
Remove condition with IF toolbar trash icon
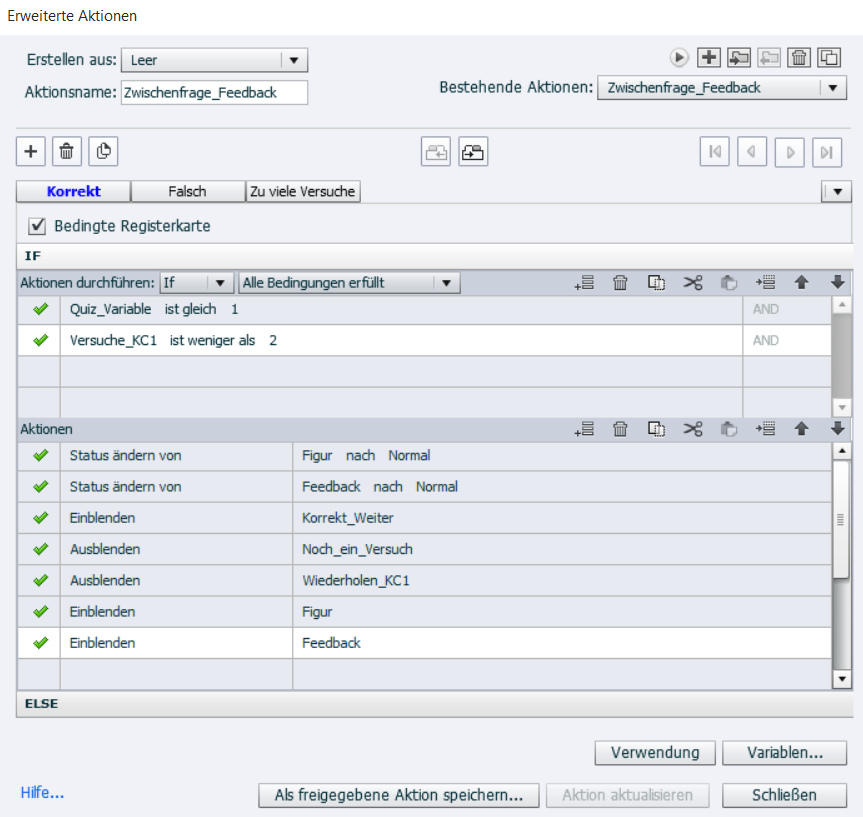pyautogui.click(x=620, y=283)
